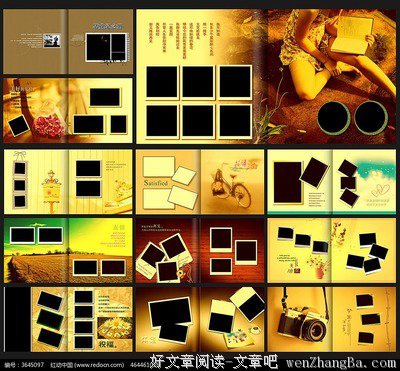Click the heart doodle on teal page

[380, 191]
